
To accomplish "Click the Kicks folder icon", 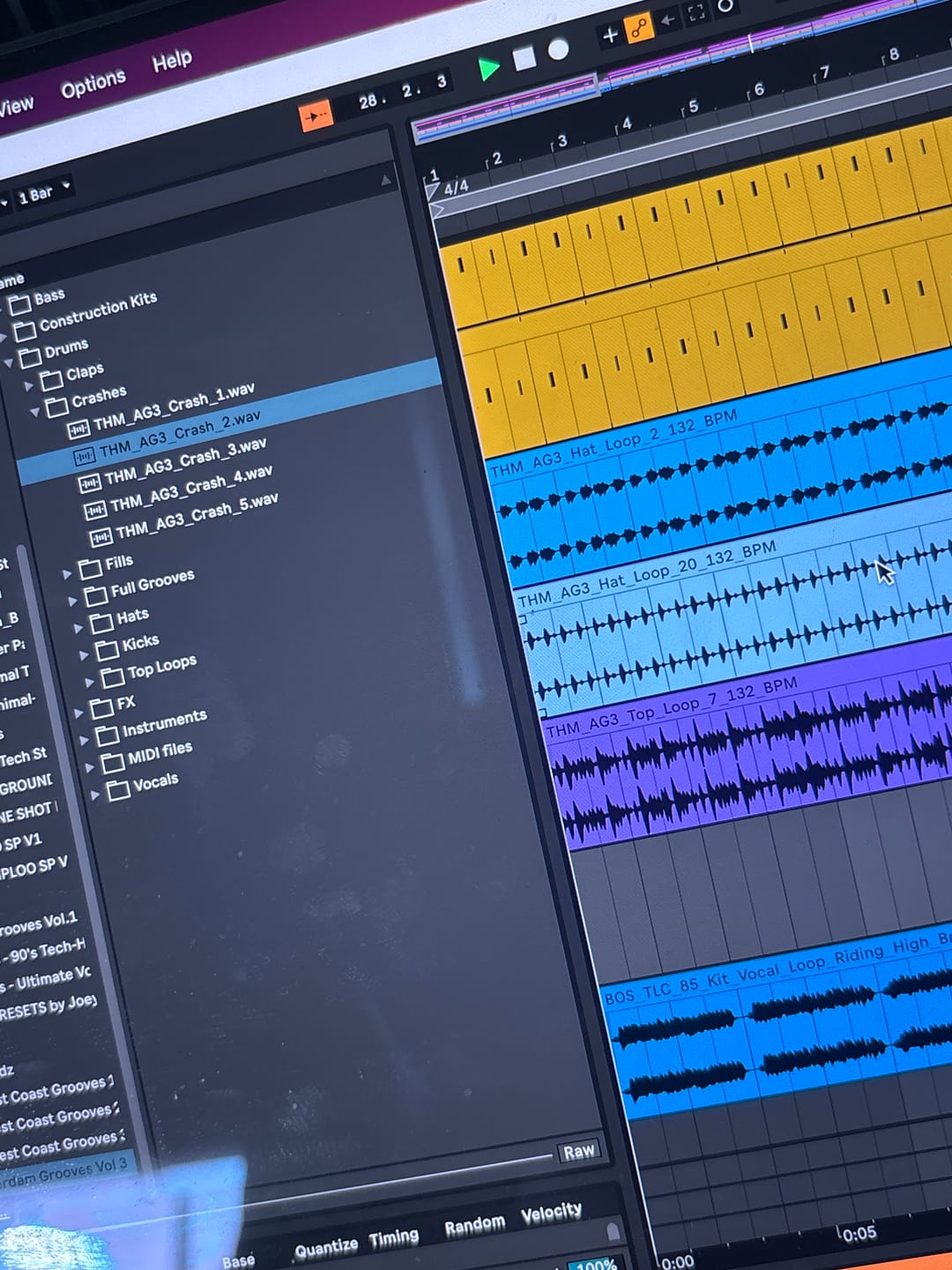I will (x=108, y=650).
